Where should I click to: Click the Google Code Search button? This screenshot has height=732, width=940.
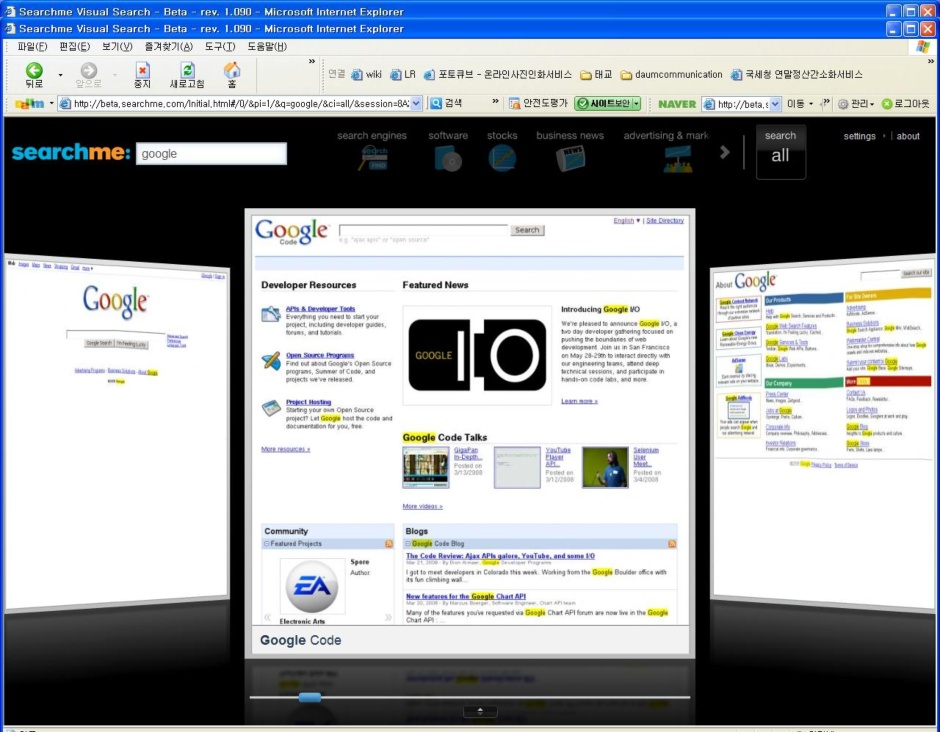click(527, 230)
